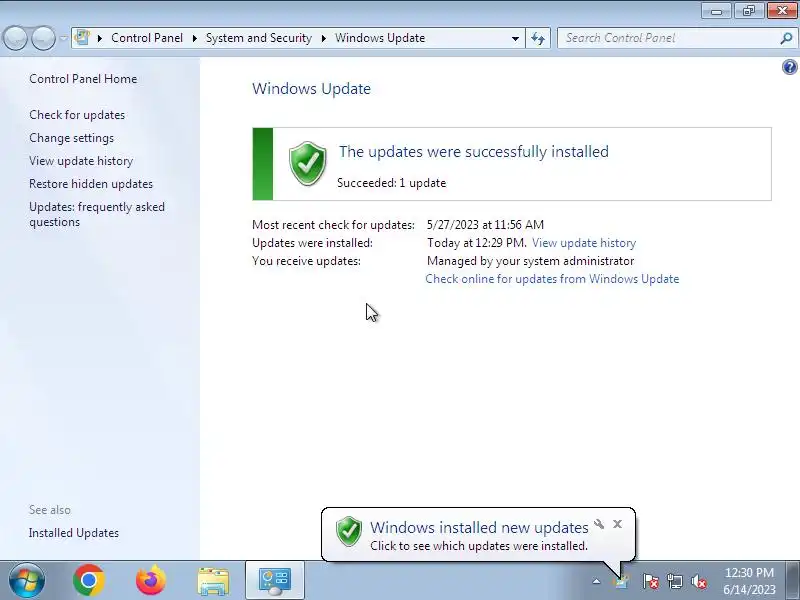Expand arrow after System and Security breadcrumb
The height and width of the screenshot is (600, 800).
point(323,38)
